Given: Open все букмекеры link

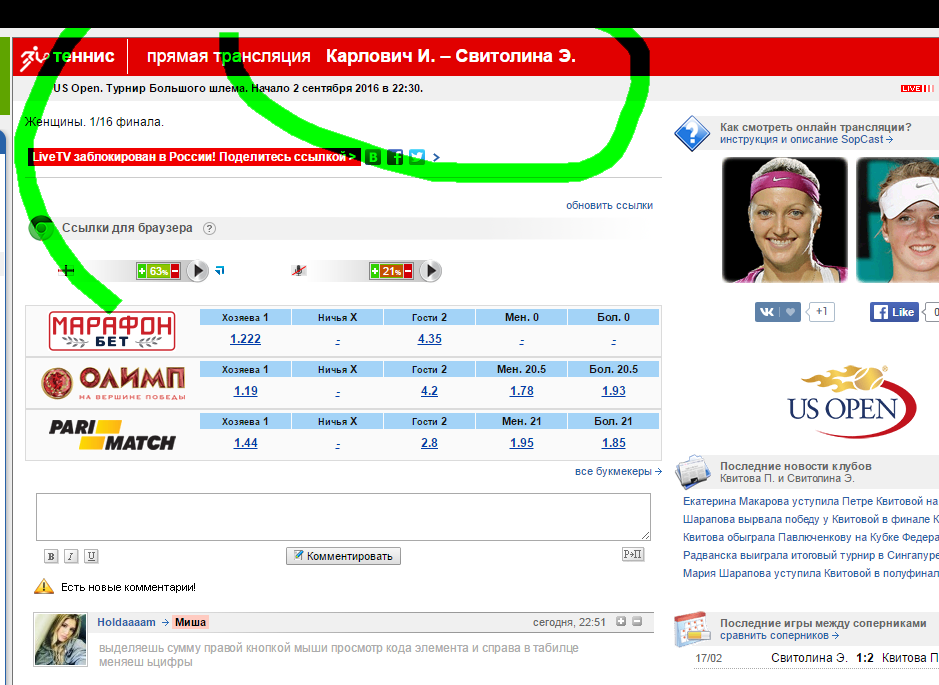Looking at the screenshot, I should tap(618, 471).
